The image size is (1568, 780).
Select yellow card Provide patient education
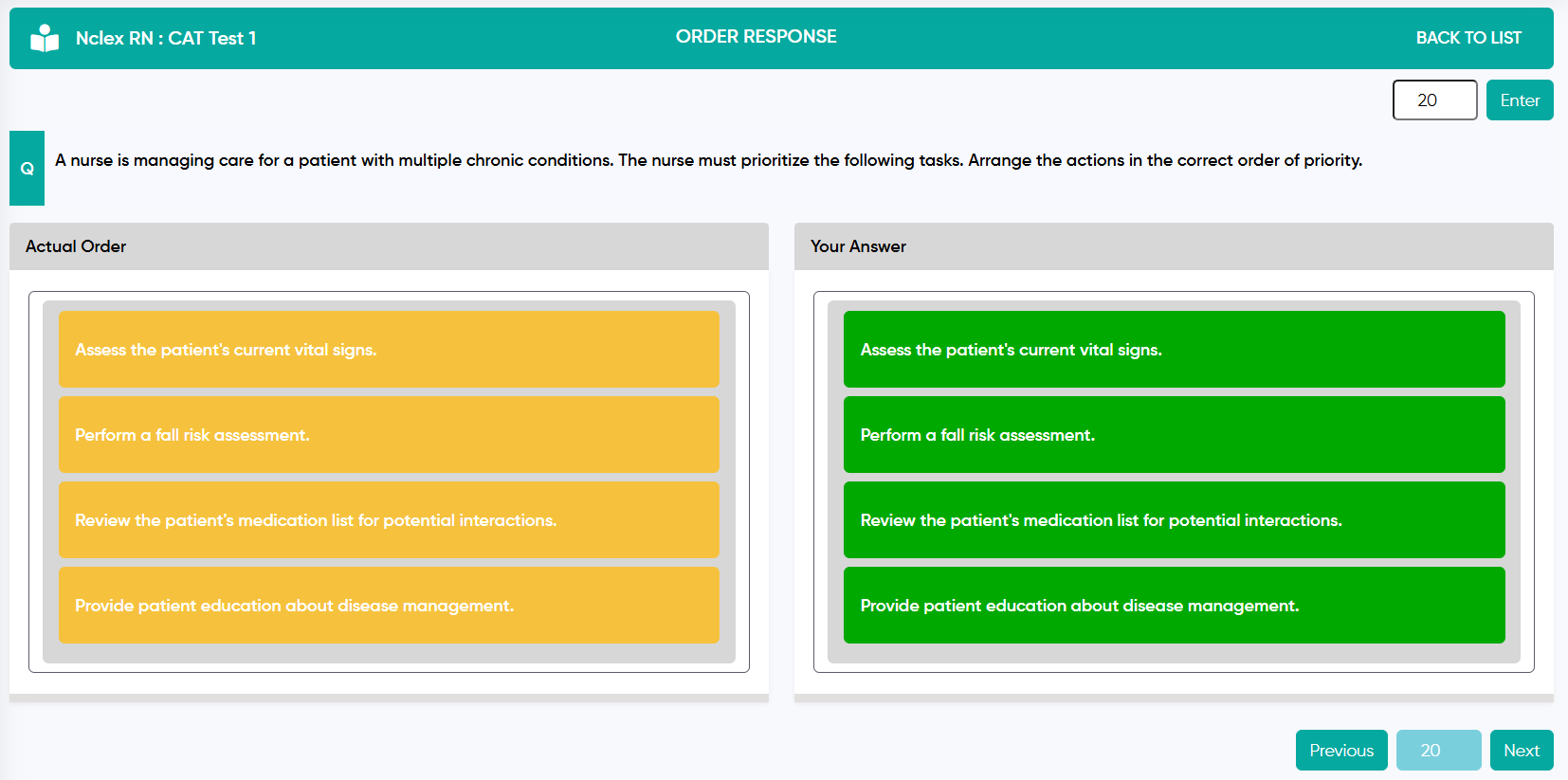389,606
